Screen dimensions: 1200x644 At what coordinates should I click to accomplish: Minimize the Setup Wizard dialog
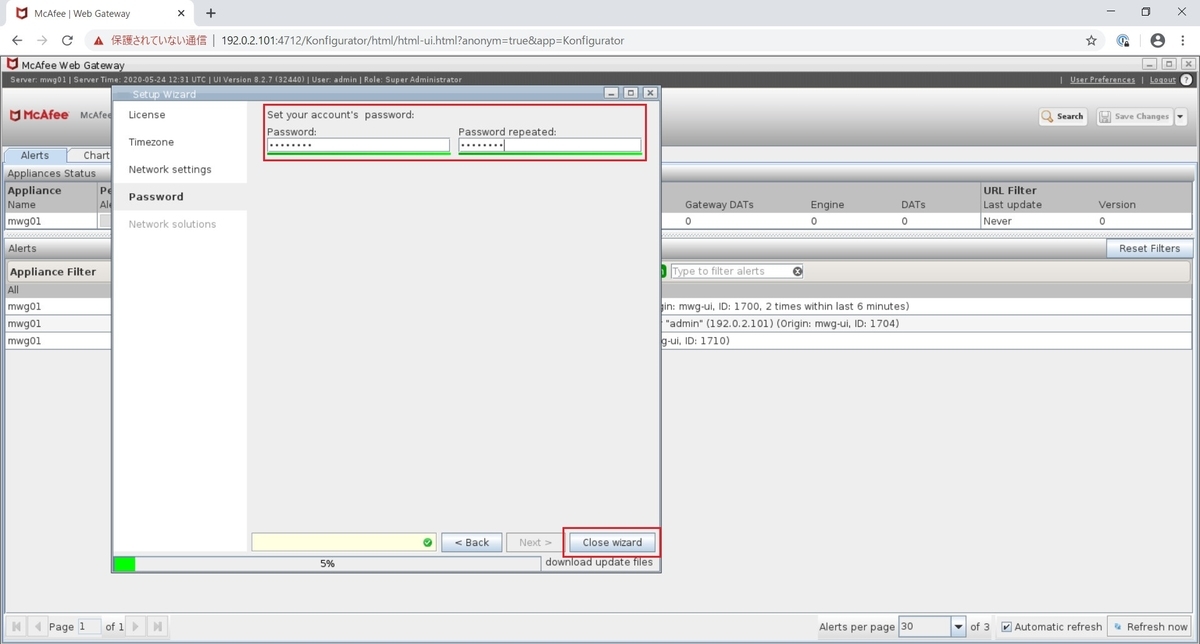(x=612, y=93)
